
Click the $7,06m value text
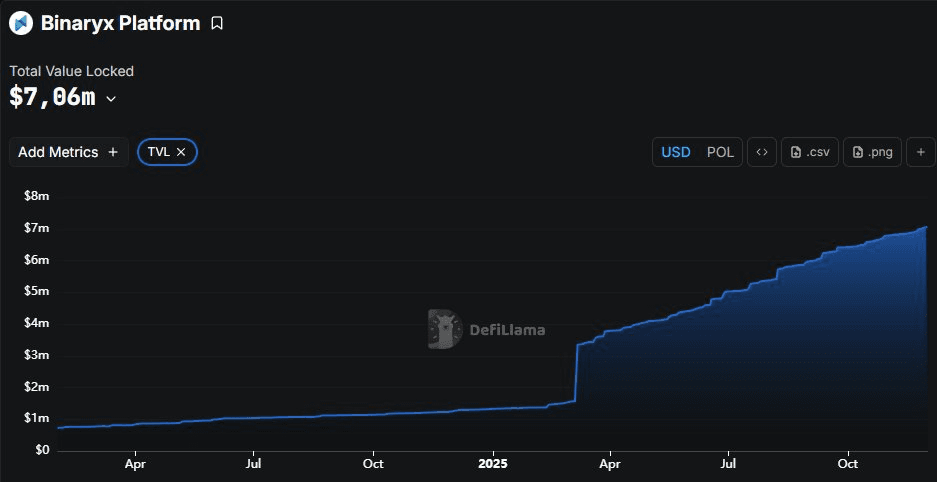[x=53, y=97]
